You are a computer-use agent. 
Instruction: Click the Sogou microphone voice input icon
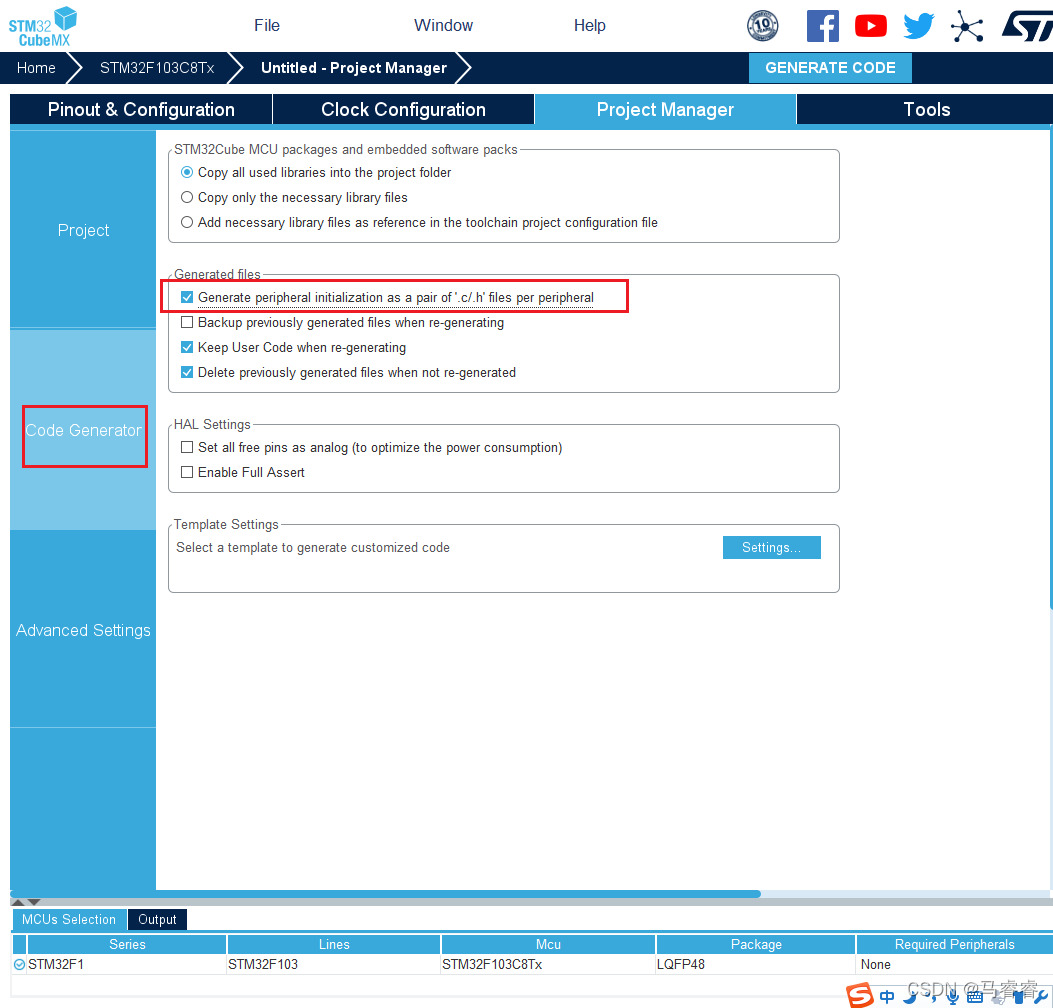pos(952,997)
